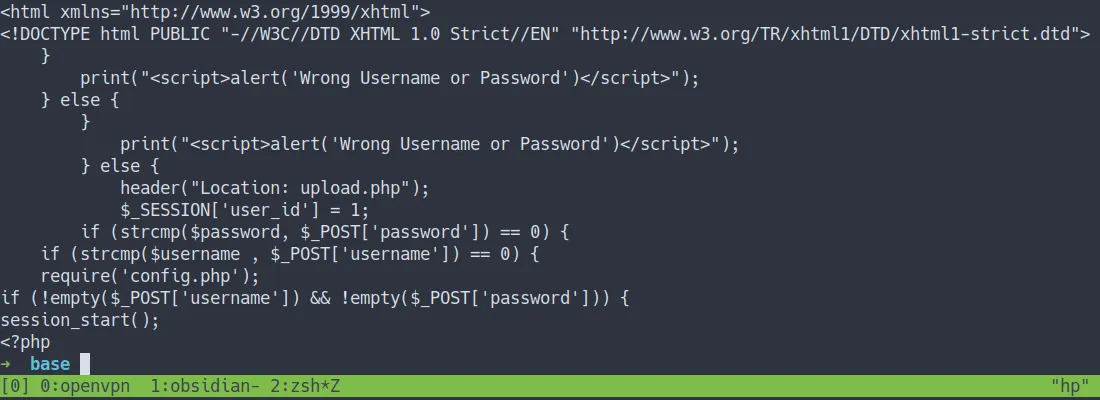Click the require('config.php') line
Viewport: 1100px width, 400px height.
(150, 277)
